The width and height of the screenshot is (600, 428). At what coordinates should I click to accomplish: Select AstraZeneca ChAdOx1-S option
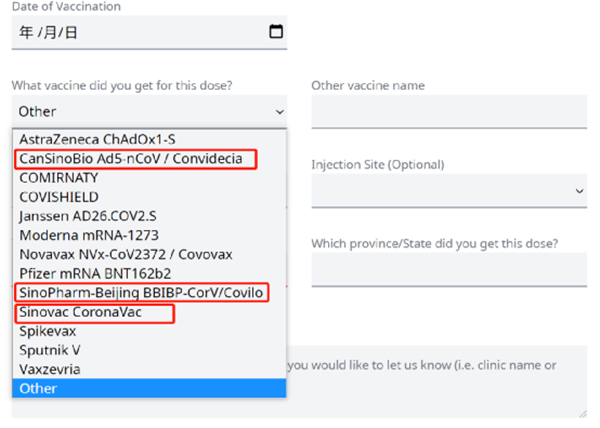coord(149,139)
